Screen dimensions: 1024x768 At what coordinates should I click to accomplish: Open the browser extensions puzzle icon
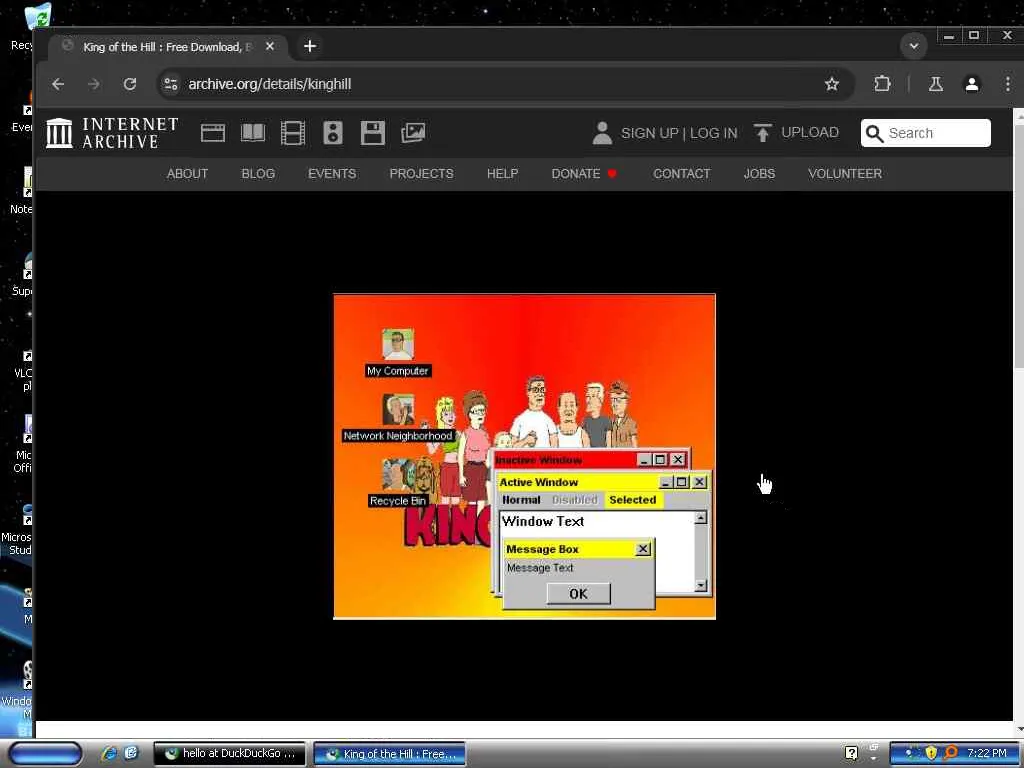[x=882, y=84]
